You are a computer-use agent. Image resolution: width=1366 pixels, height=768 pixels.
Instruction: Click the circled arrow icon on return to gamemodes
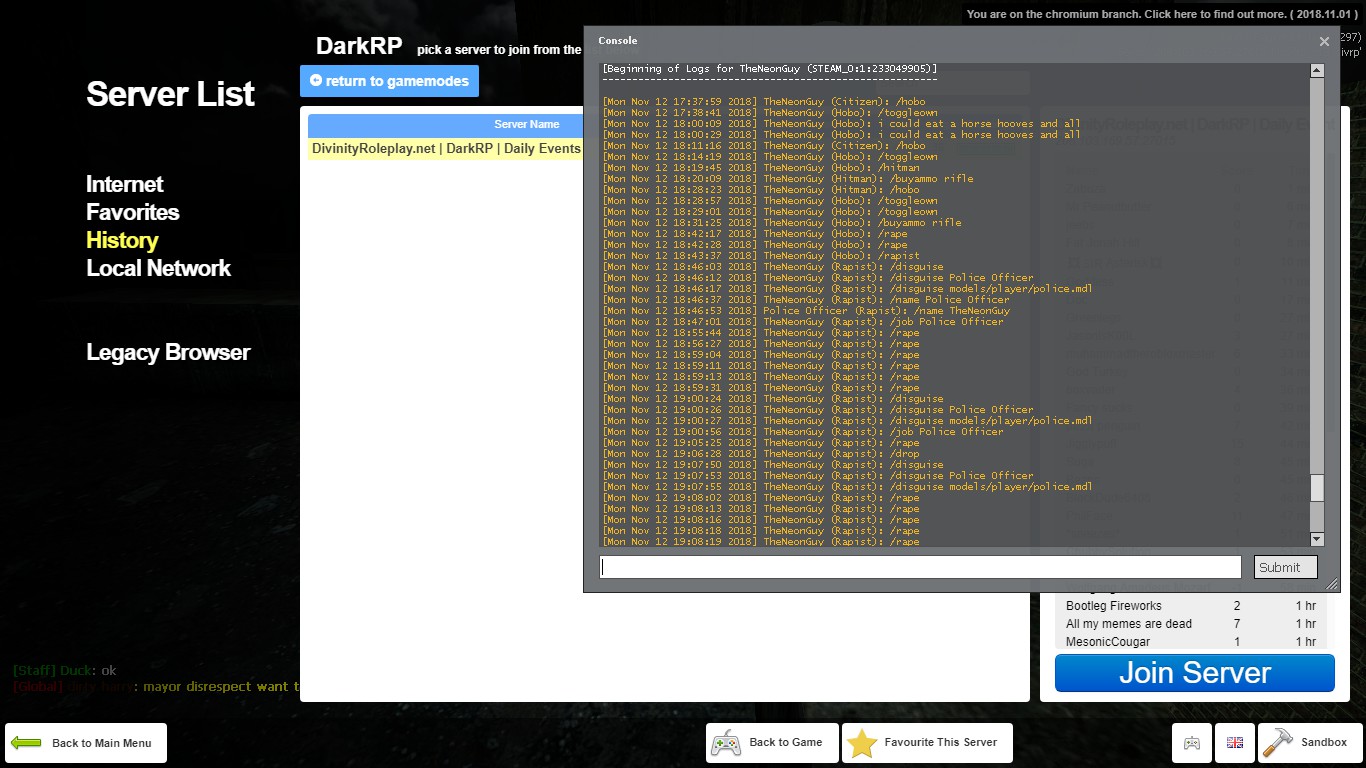(x=316, y=80)
